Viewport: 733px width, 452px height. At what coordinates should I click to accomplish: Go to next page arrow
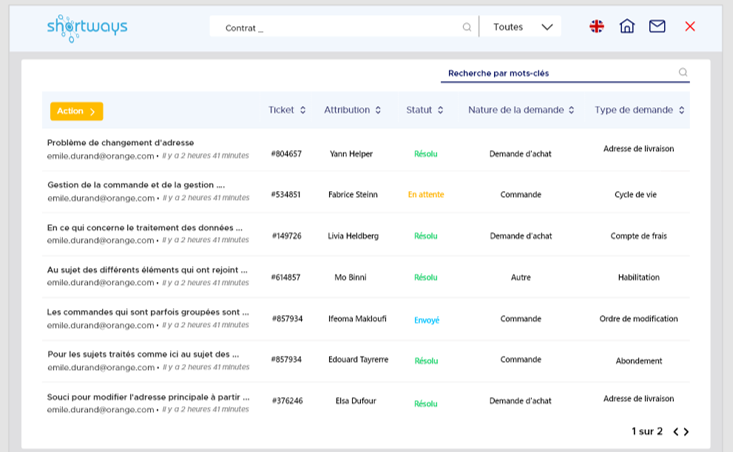tap(686, 431)
